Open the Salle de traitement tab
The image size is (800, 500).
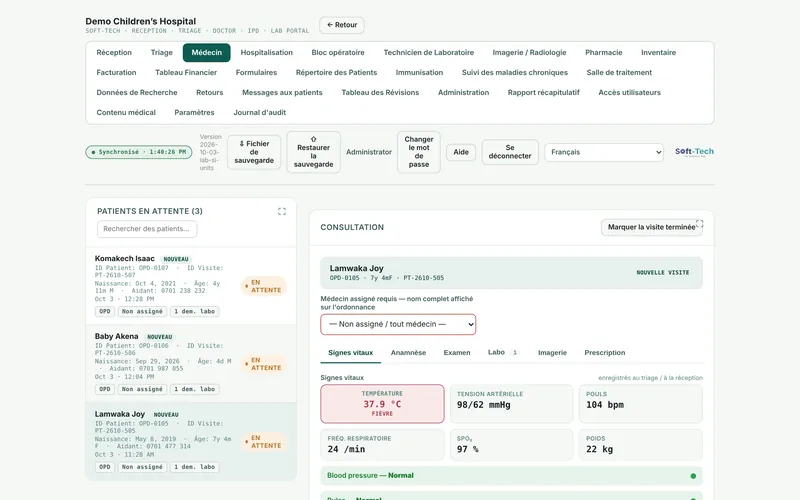[619, 72]
